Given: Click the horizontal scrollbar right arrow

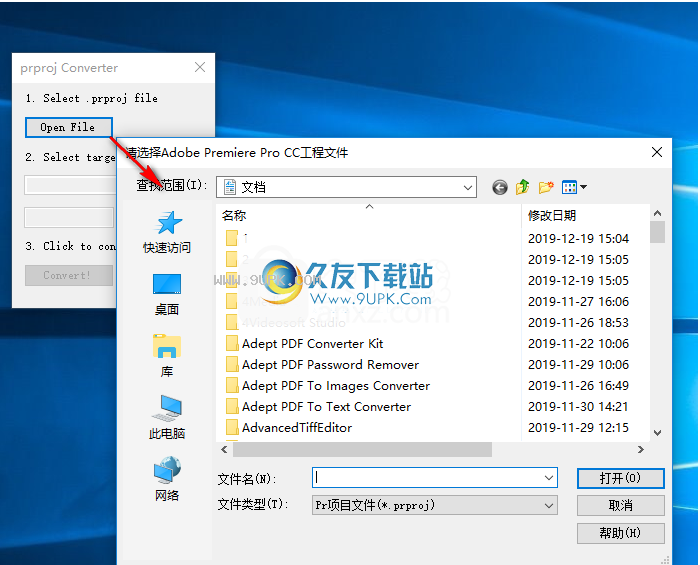Looking at the screenshot, I should 641,449.
